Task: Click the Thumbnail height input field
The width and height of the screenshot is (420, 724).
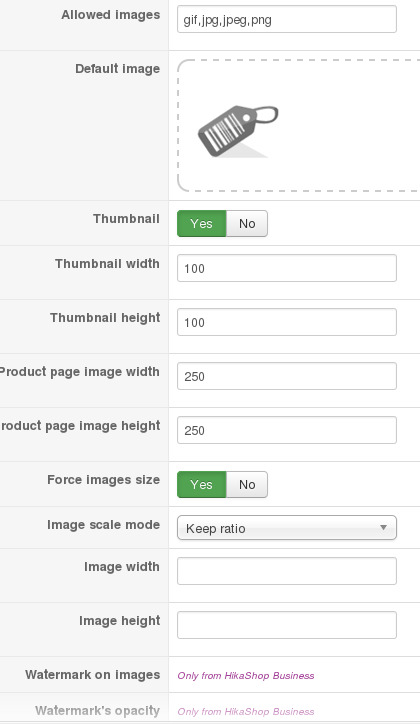Action: (x=287, y=322)
